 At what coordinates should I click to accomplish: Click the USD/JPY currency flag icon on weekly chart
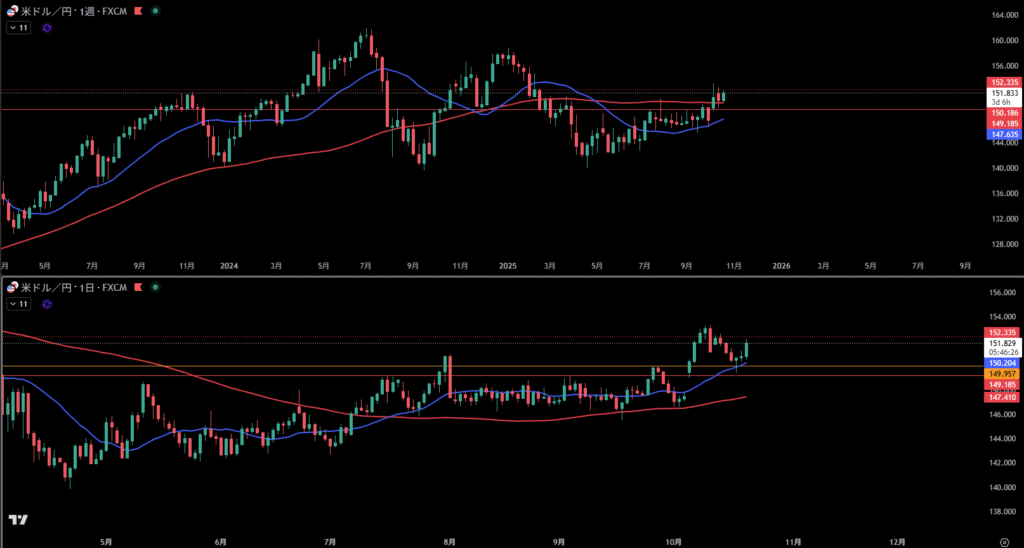10,10
